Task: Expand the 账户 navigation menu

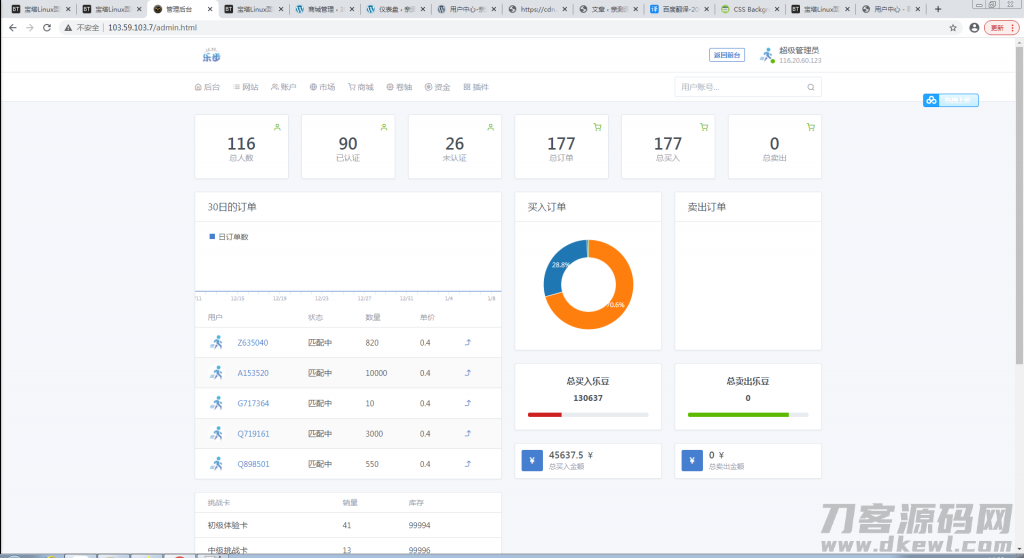Action: (x=284, y=87)
